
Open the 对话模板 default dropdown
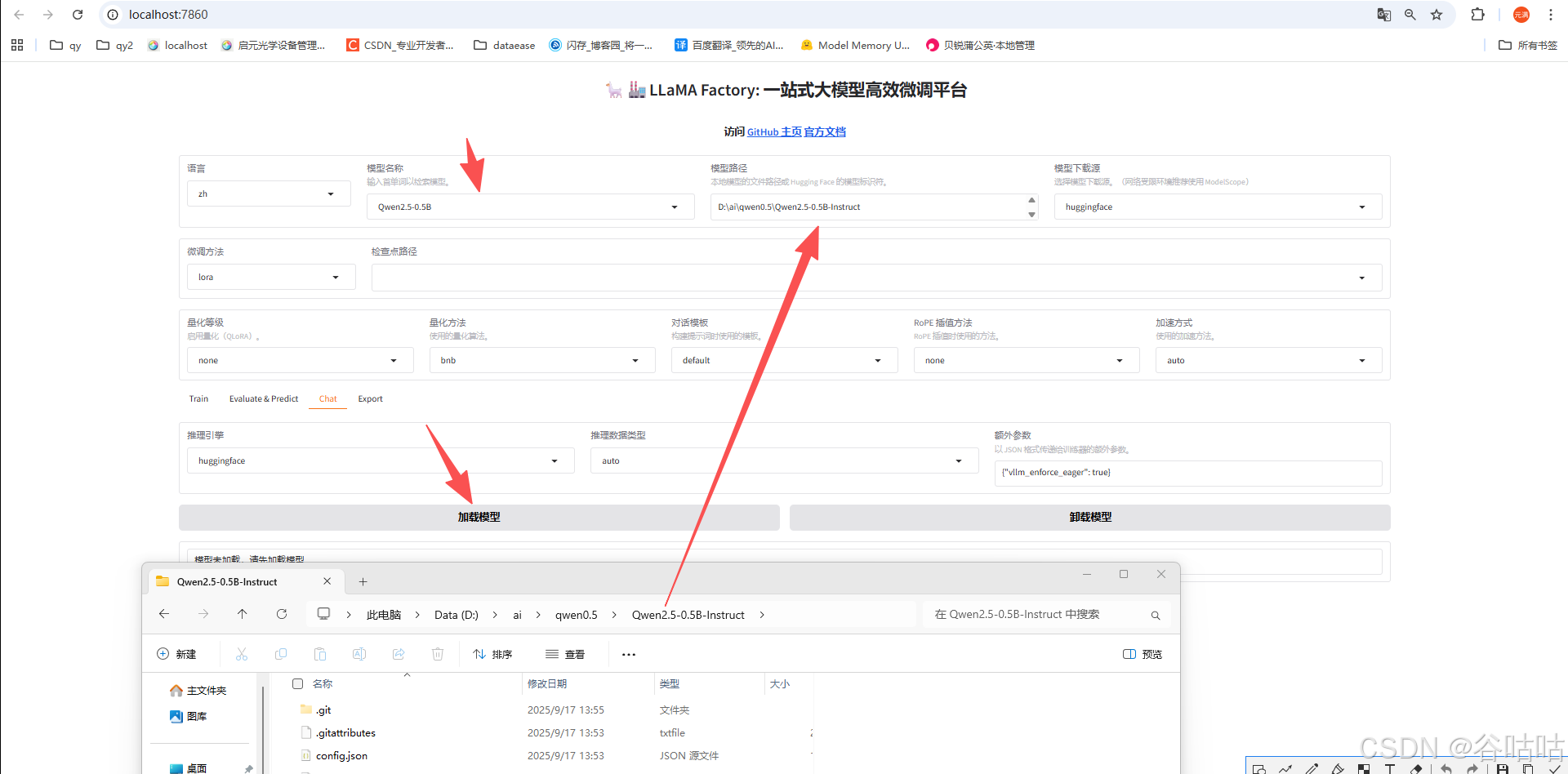(x=784, y=360)
